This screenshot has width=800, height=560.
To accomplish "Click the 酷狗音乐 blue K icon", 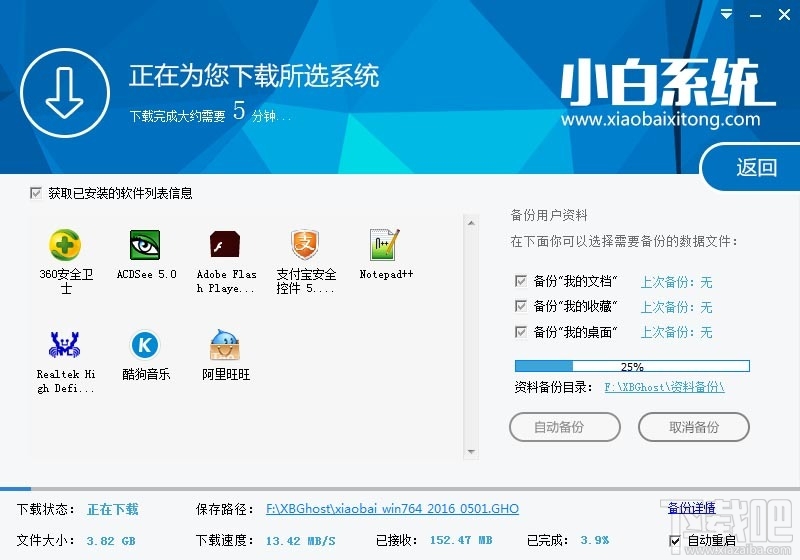I will point(145,345).
